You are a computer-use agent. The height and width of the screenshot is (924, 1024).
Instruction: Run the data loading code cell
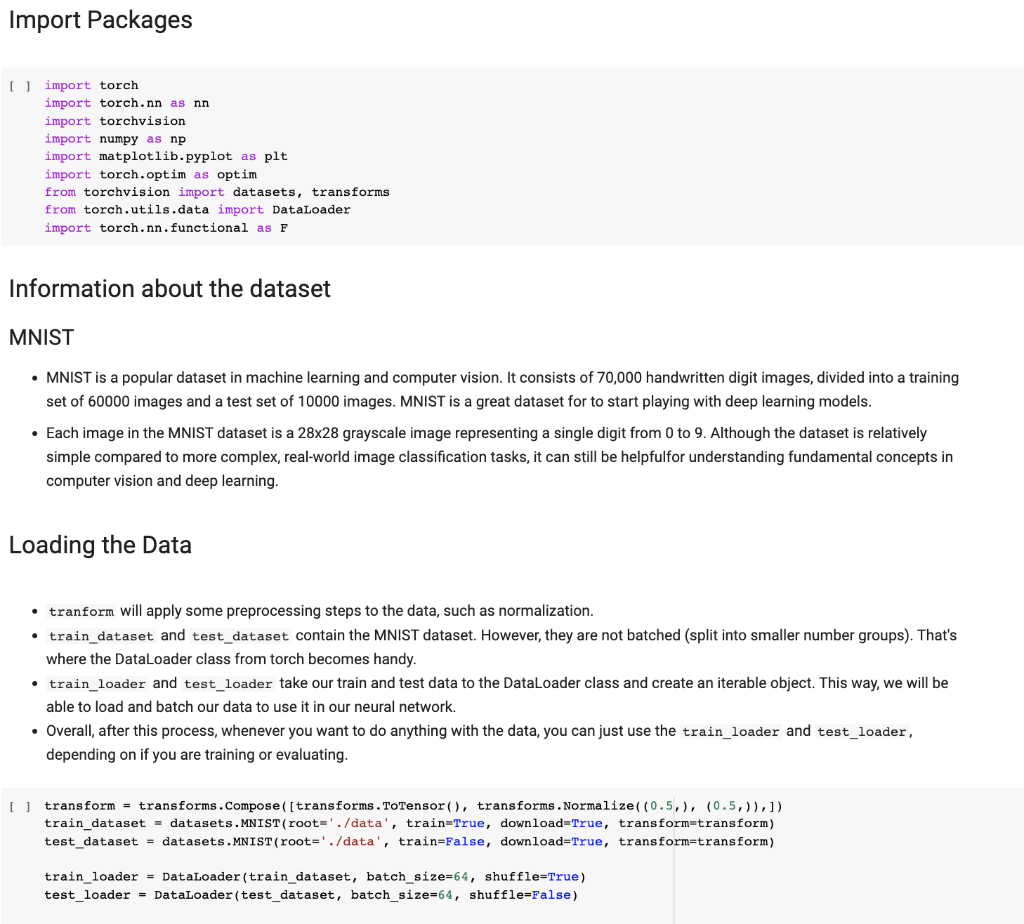point(20,806)
